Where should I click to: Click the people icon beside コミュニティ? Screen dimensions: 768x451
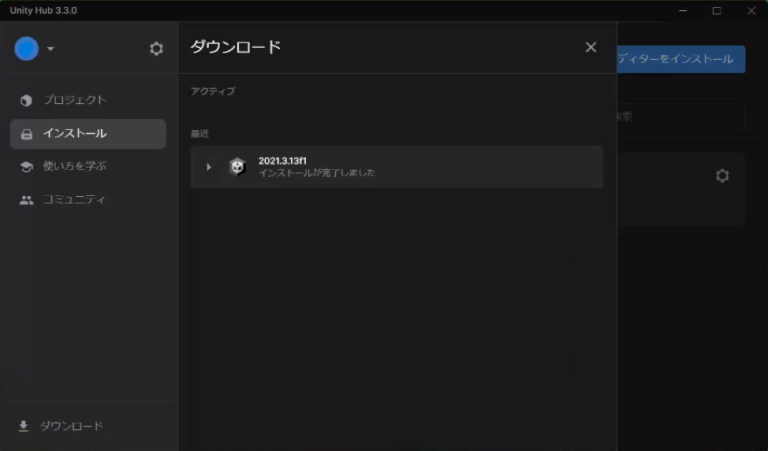pos(26,200)
